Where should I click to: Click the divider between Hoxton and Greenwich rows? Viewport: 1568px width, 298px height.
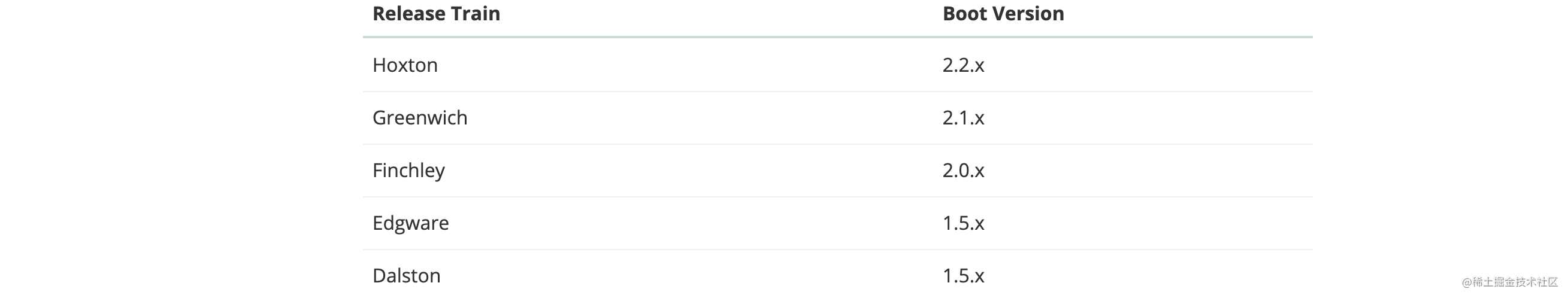(x=837, y=92)
